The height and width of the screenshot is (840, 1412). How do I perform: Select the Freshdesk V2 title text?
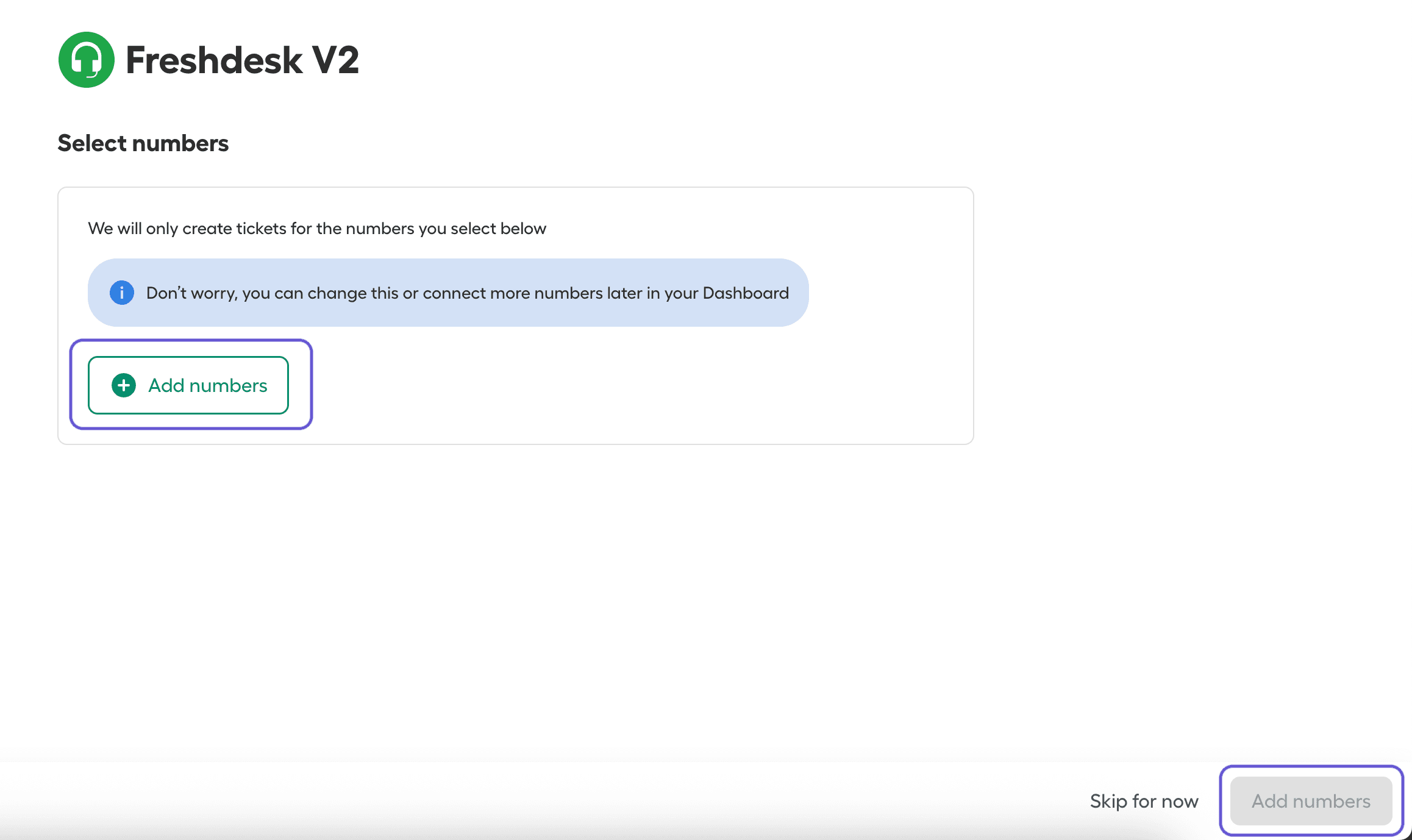242,60
